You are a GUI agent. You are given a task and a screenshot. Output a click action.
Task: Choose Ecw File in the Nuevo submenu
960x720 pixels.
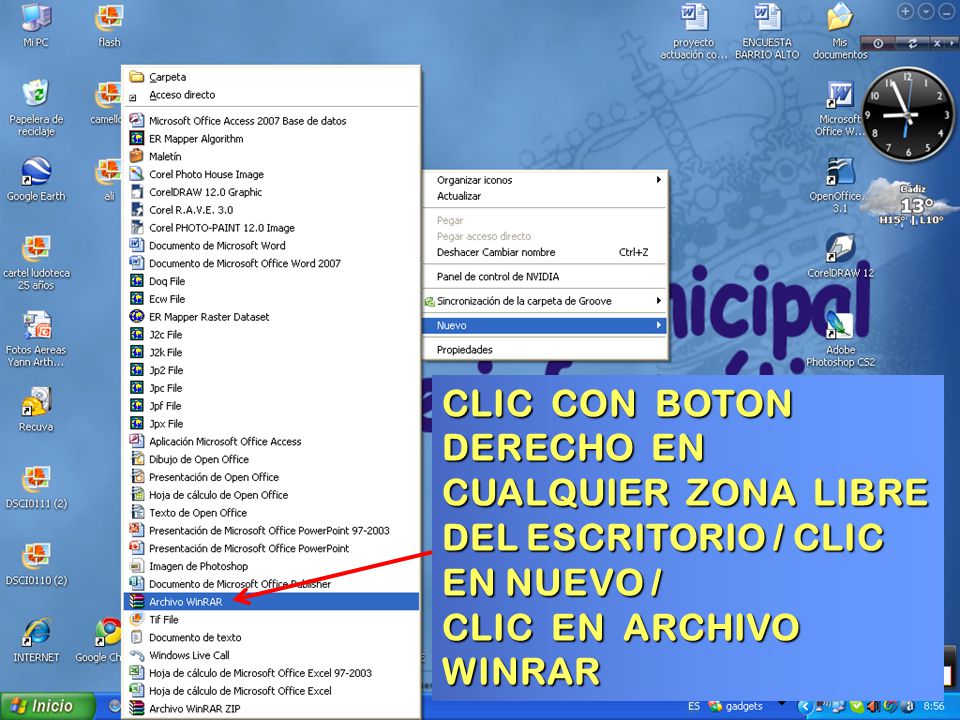click(271, 299)
